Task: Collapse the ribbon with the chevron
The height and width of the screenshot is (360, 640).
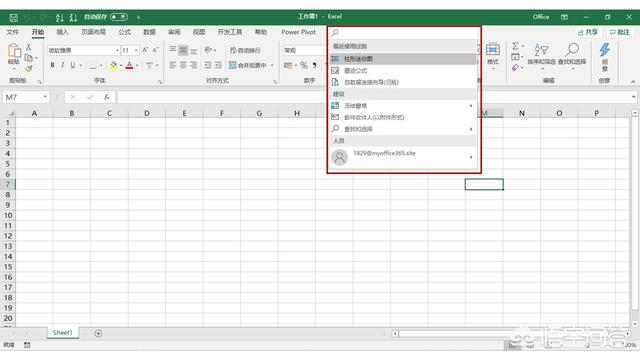Action: [633, 82]
